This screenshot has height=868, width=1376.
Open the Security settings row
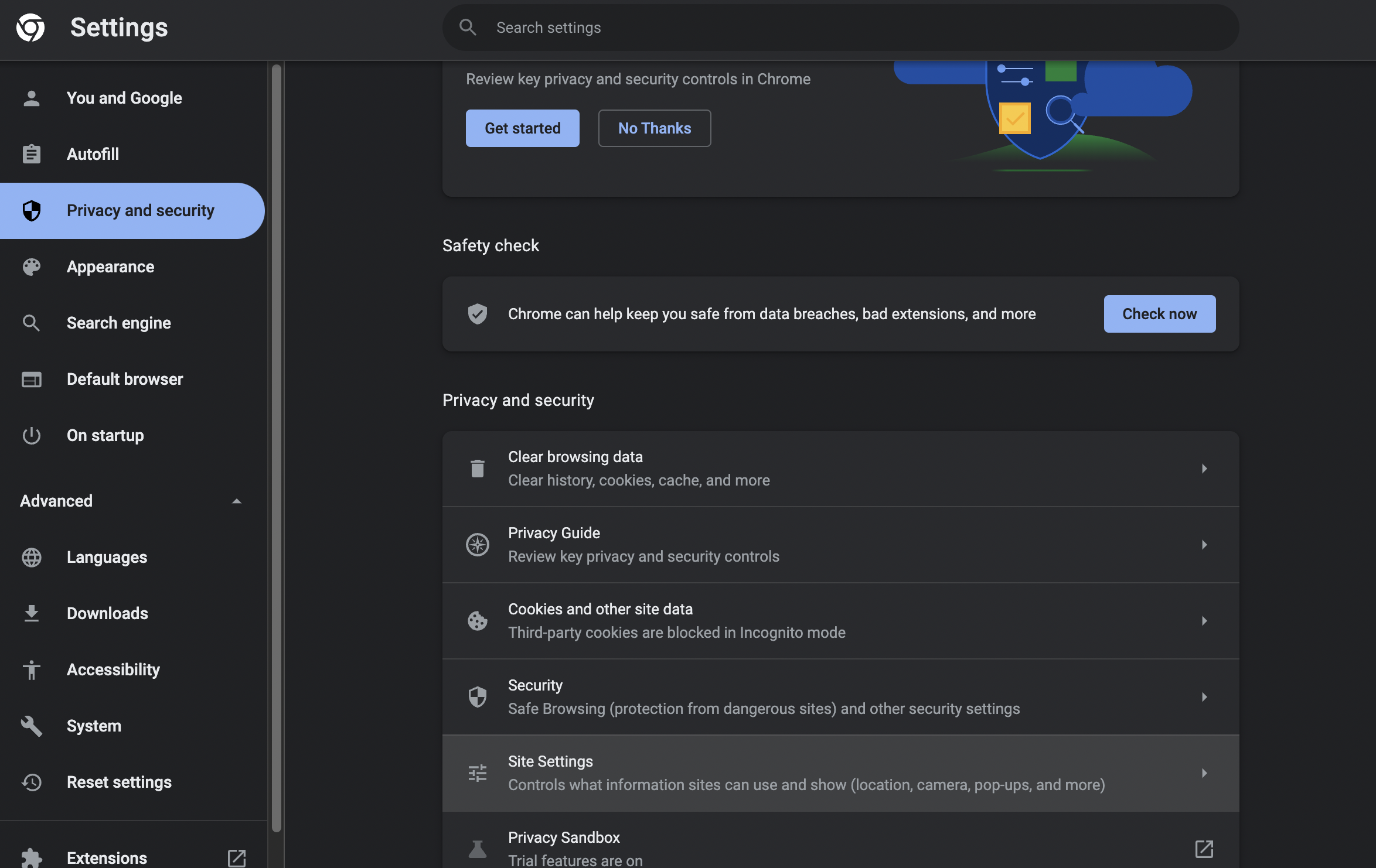point(840,696)
